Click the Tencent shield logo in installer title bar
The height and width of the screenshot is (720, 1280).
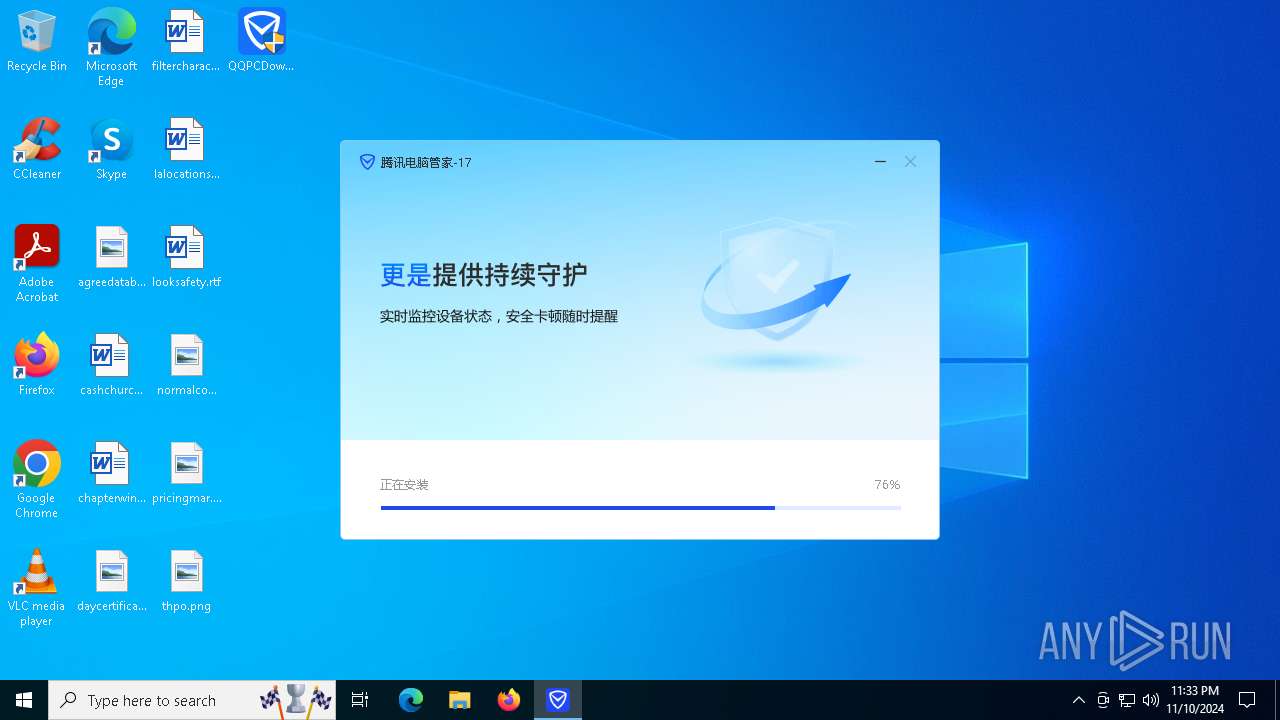367,162
